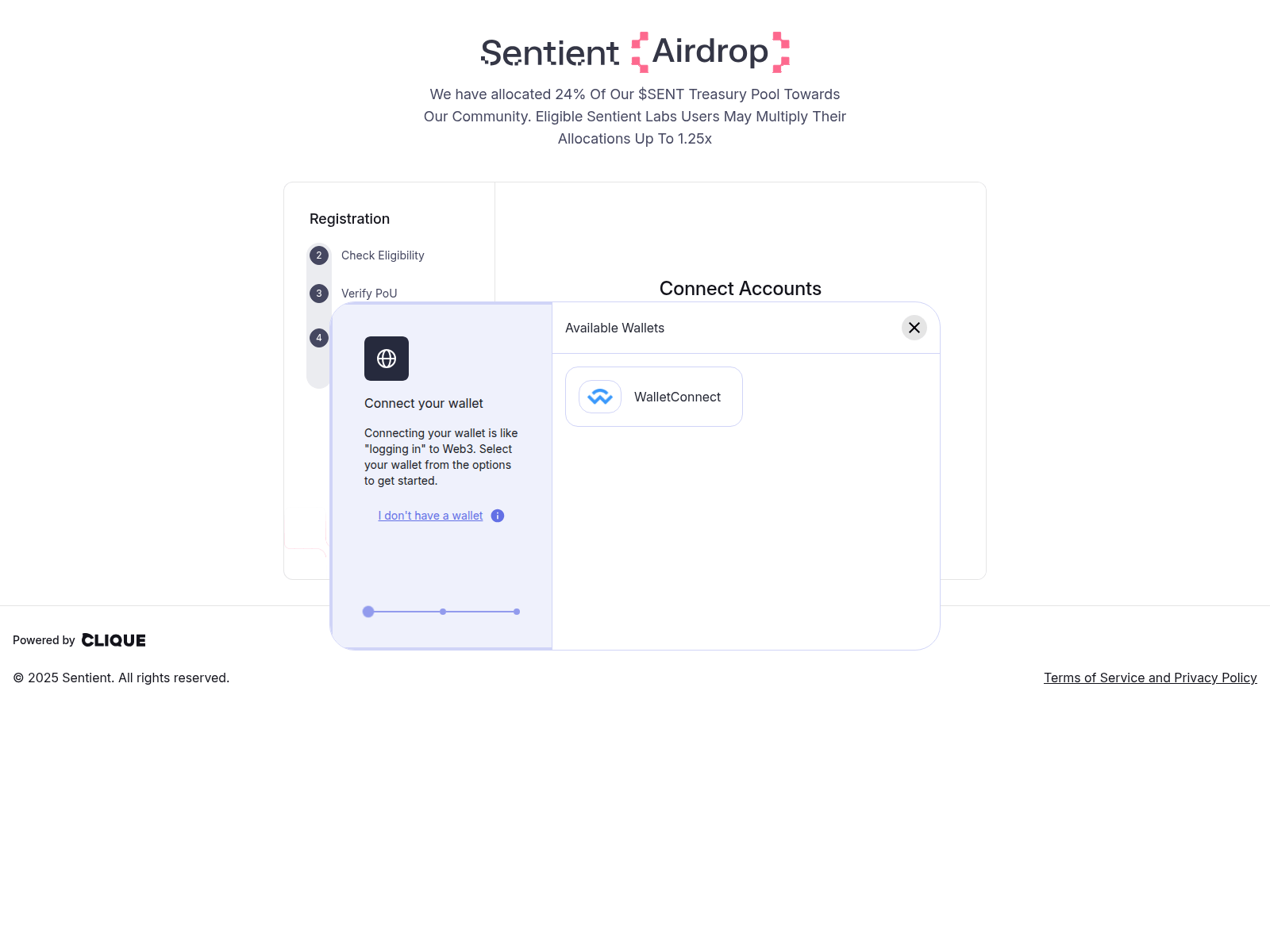Image resolution: width=1270 pixels, height=952 pixels.
Task: Click the globe icon in the wallet tutorial
Action: [387, 359]
